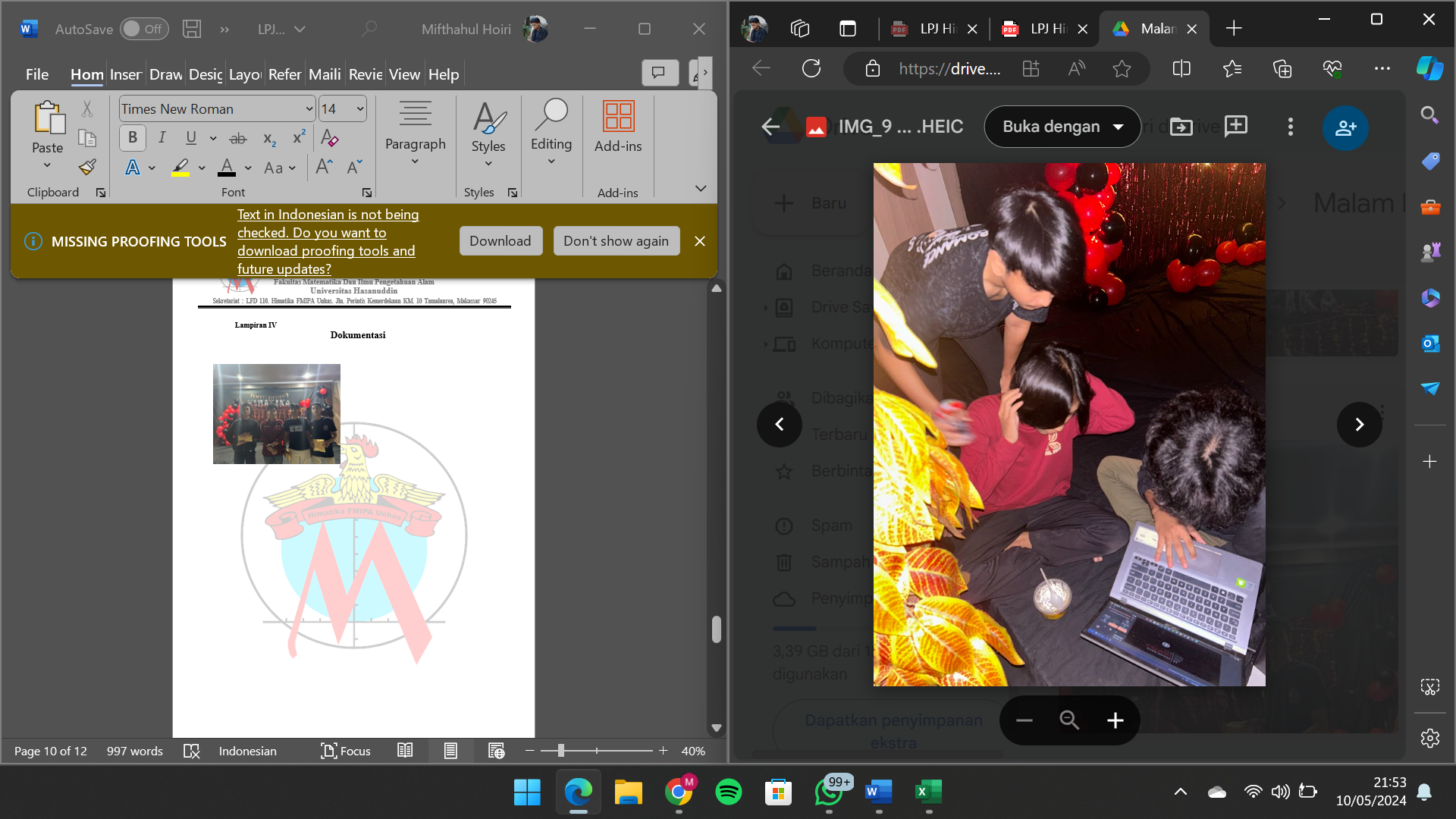Viewport: 1456px width, 819px height.
Task: Switch to Web Layout view
Action: pyautogui.click(x=496, y=751)
